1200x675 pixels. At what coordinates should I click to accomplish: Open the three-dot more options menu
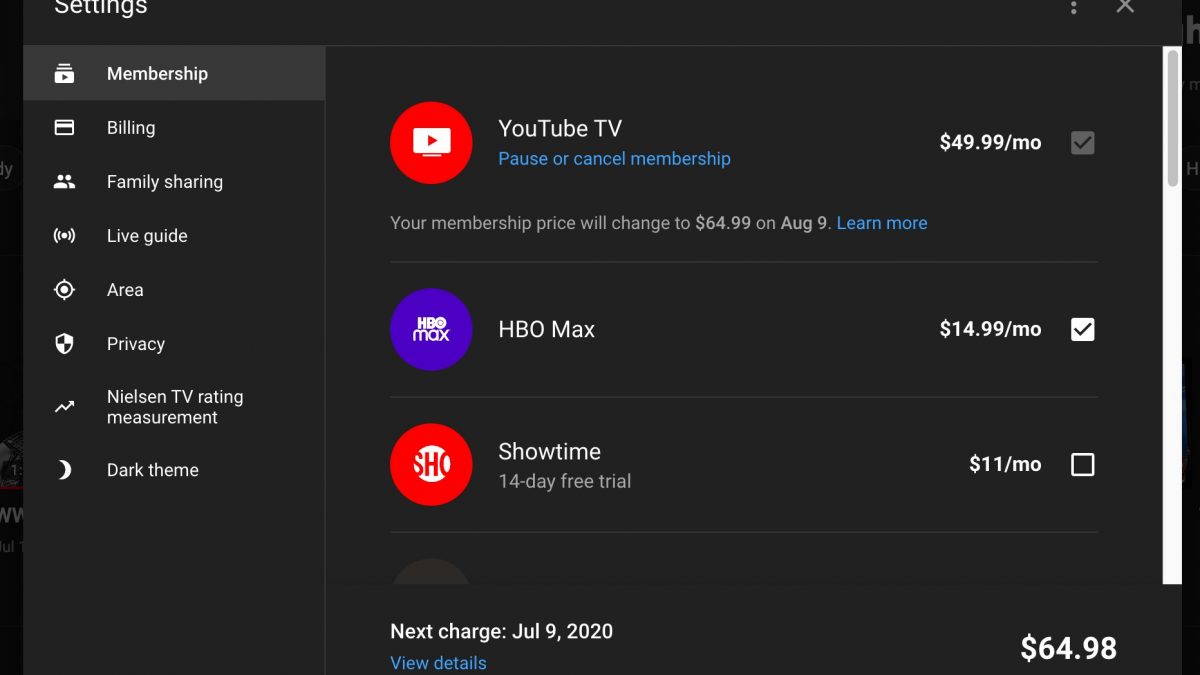[1073, 8]
